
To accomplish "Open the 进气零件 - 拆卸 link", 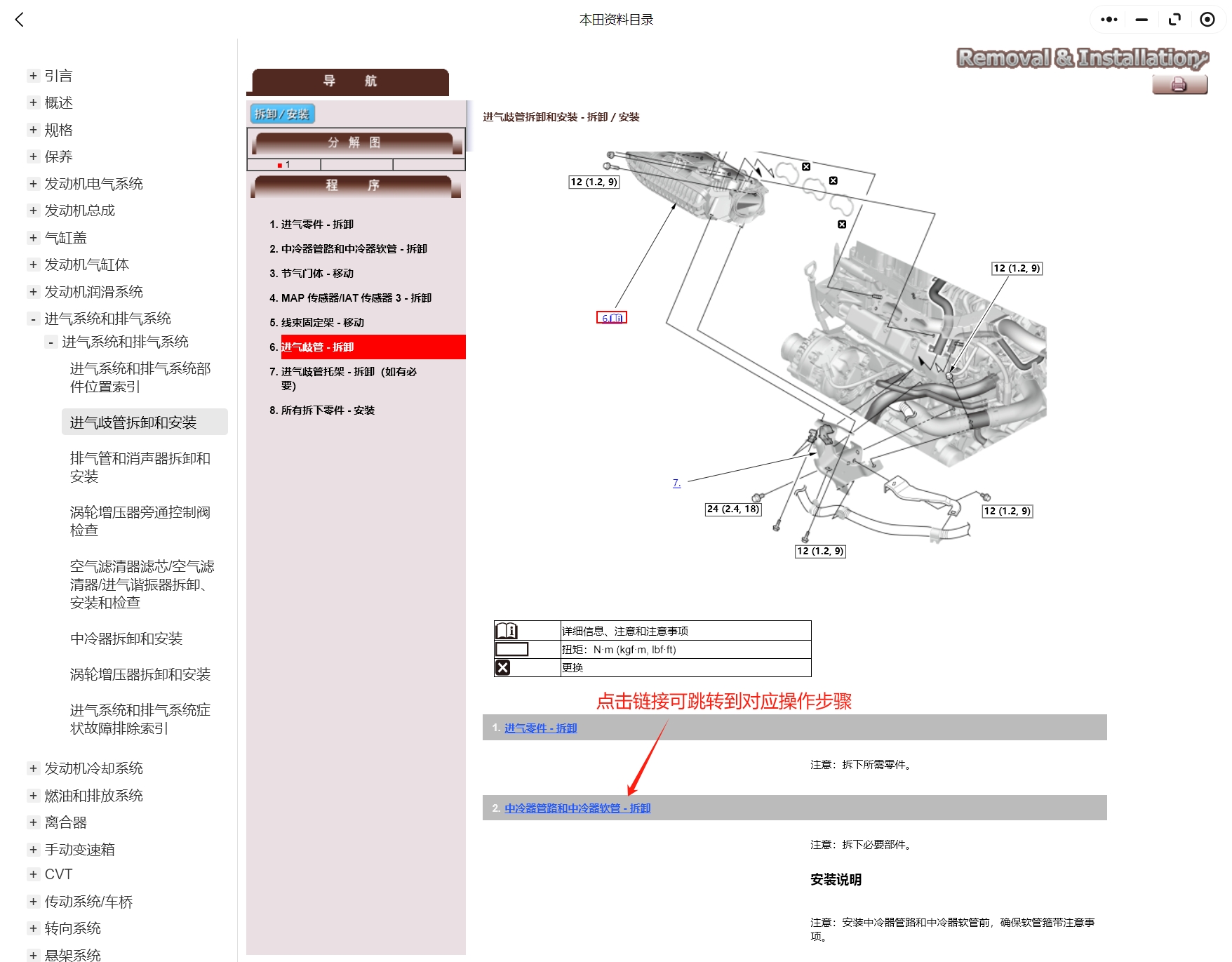I will (x=540, y=728).
